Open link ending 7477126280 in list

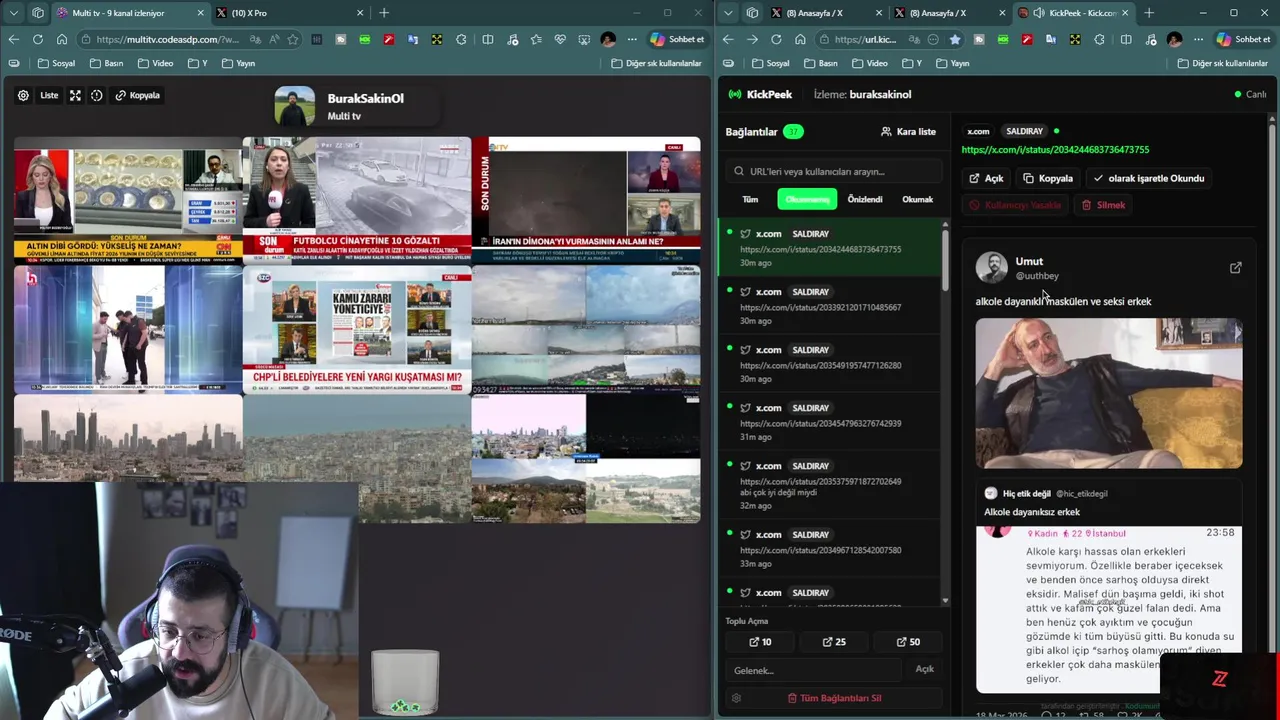830,363
